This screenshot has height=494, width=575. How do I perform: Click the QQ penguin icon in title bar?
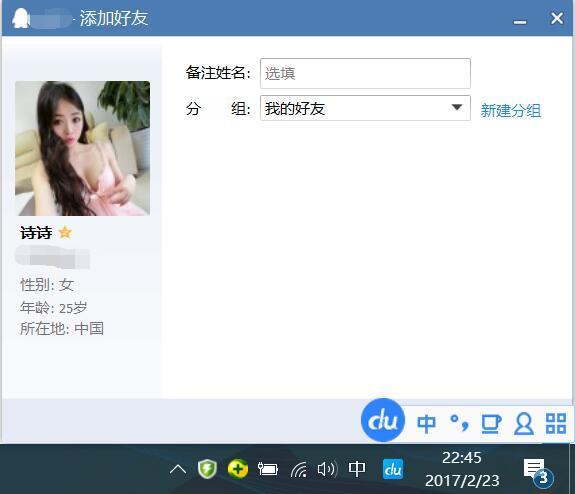click(x=21, y=18)
